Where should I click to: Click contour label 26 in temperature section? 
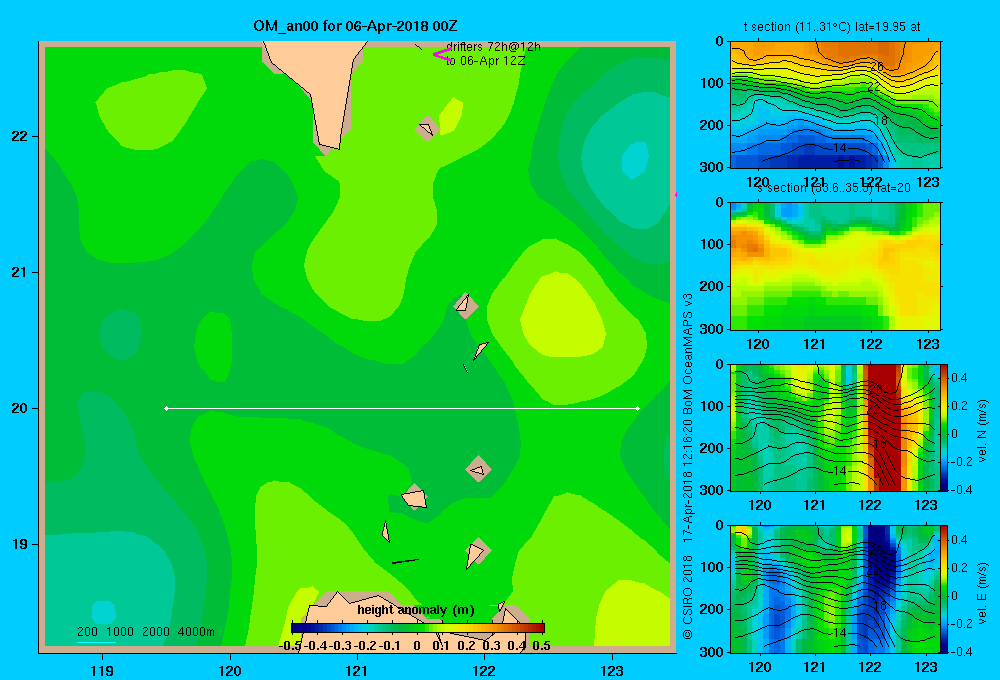(x=877, y=67)
